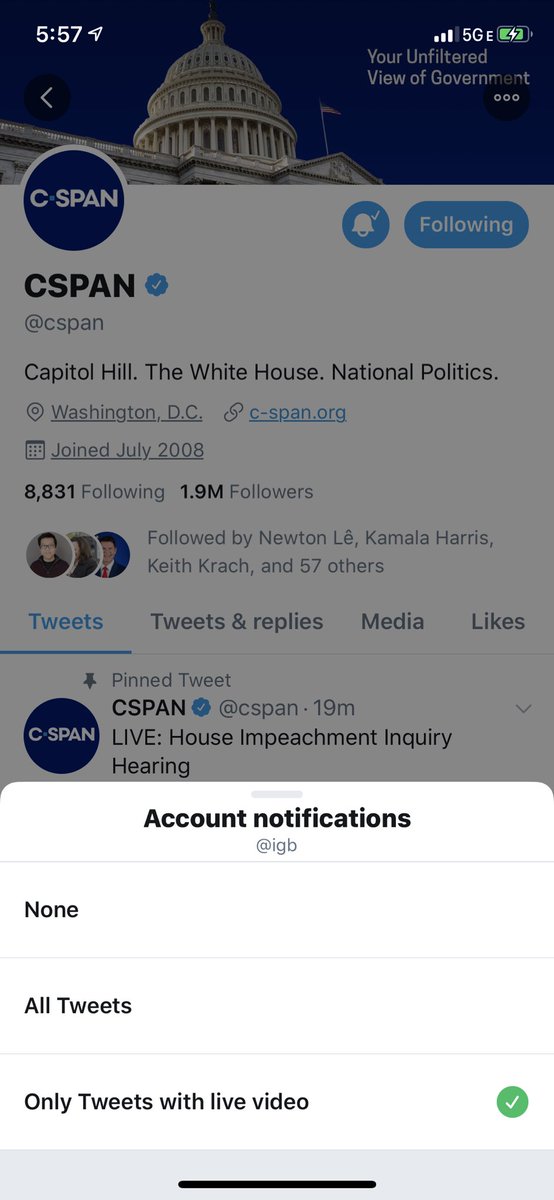Image resolution: width=554 pixels, height=1200 pixels.
Task: Switch to the Tweets & replies tab
Action: click(x=237, y=621)
